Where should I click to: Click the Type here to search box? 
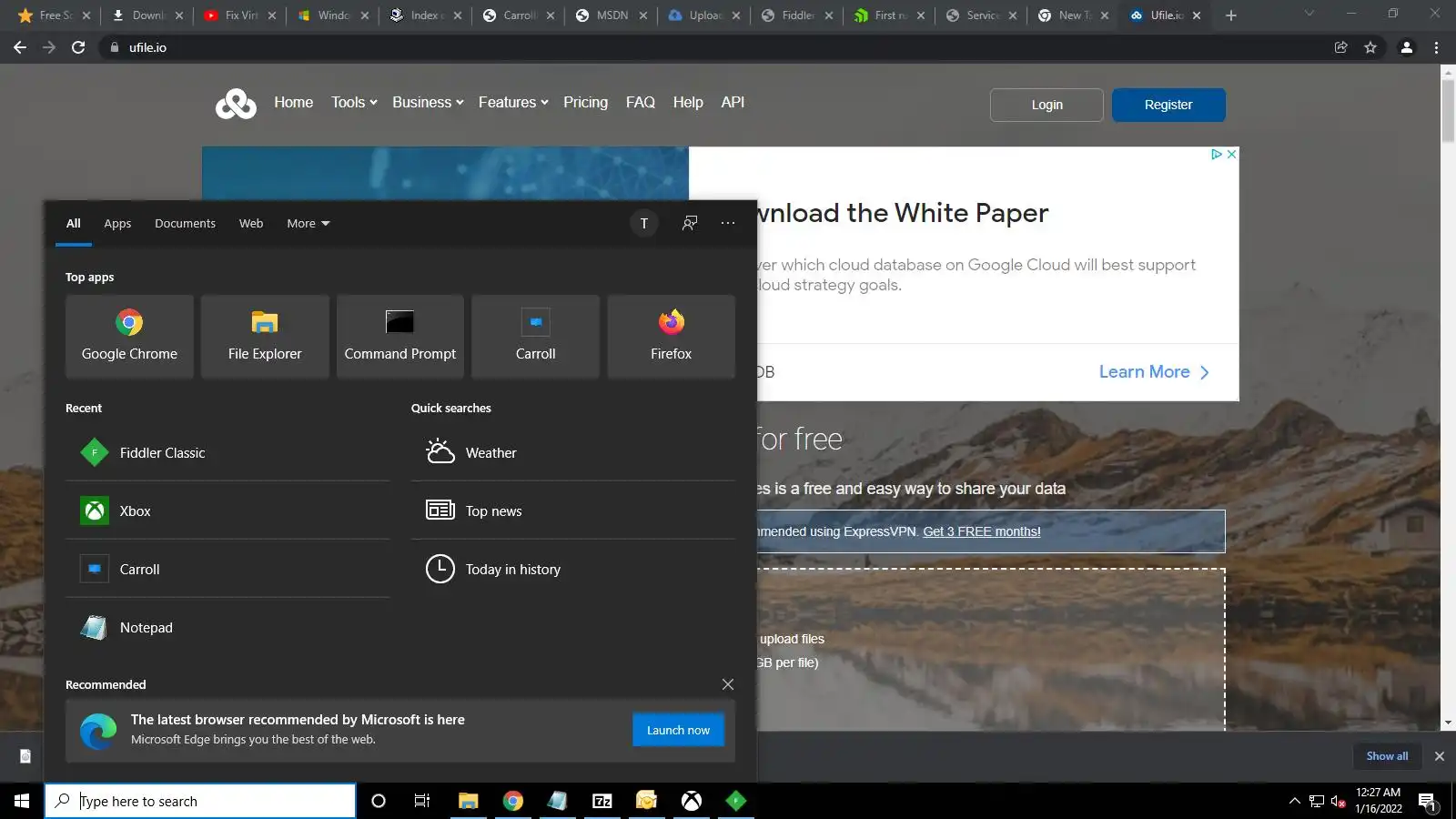coord(200,801)
